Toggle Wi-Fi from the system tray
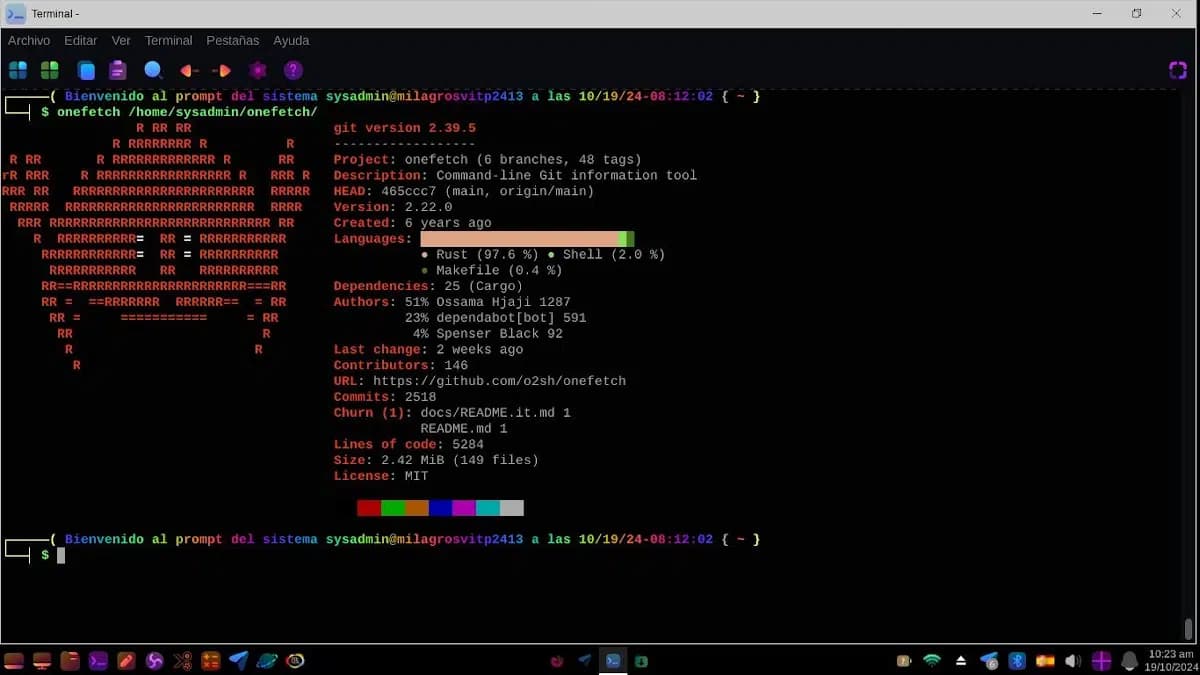Viewport: 1200px width, 675px height. pos(931,660)
